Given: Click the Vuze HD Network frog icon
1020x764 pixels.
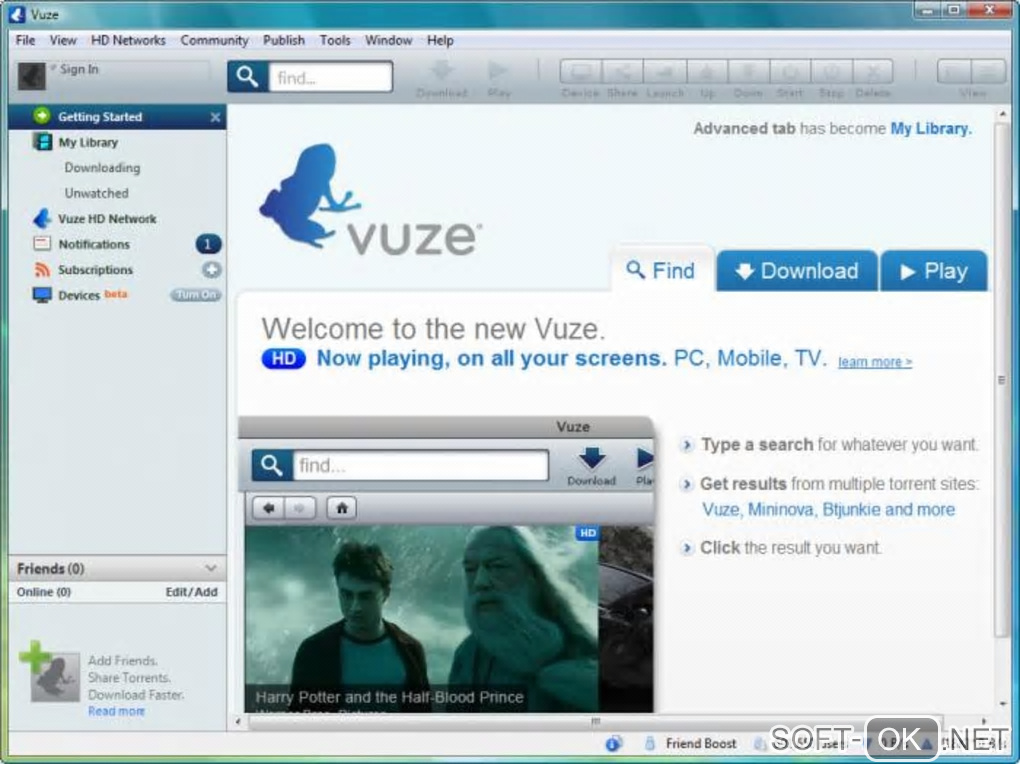Looking at the screenshot, I should (42, 218).
